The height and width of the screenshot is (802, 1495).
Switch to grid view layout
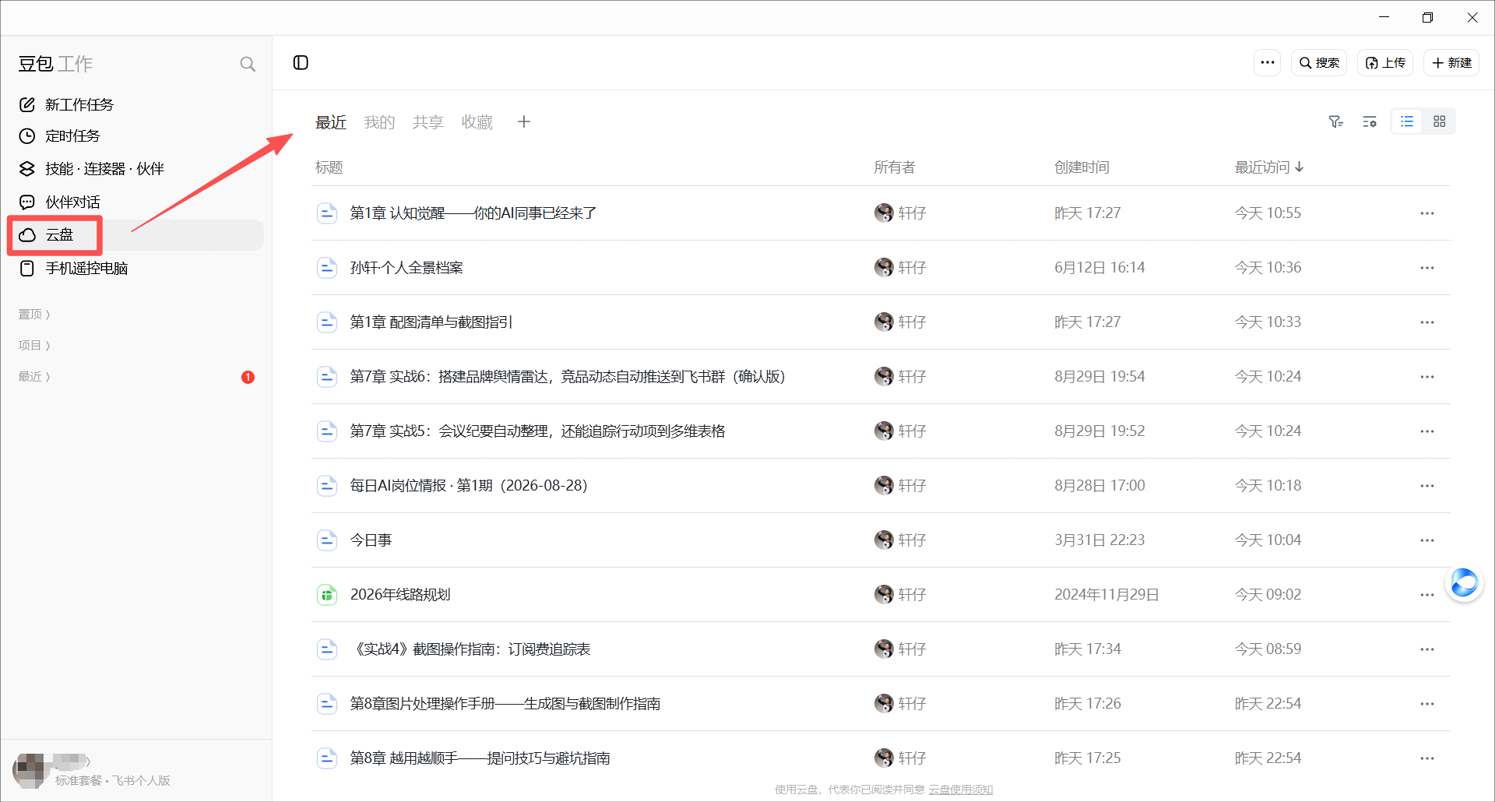1440,122
